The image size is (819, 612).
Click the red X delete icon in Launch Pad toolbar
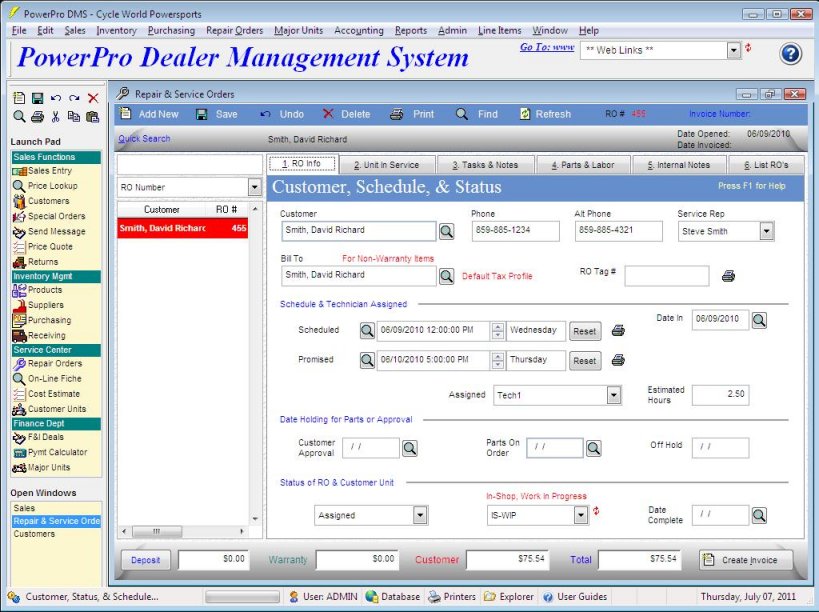click(93, 98)
